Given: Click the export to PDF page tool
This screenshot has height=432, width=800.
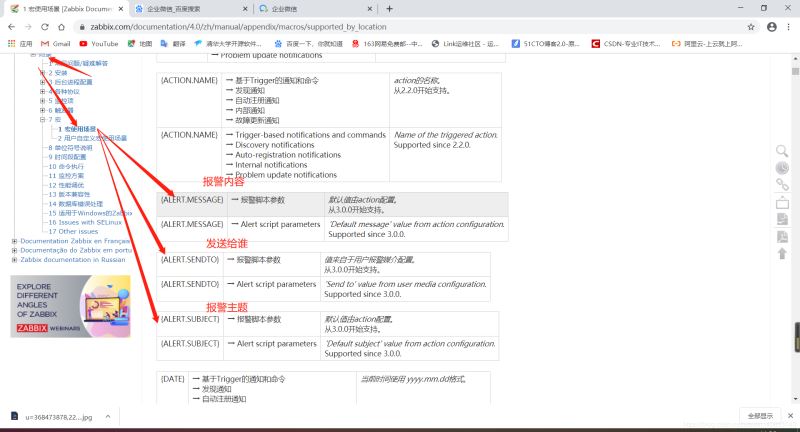Looking at the screenshot, I should (x=782, y=237).
